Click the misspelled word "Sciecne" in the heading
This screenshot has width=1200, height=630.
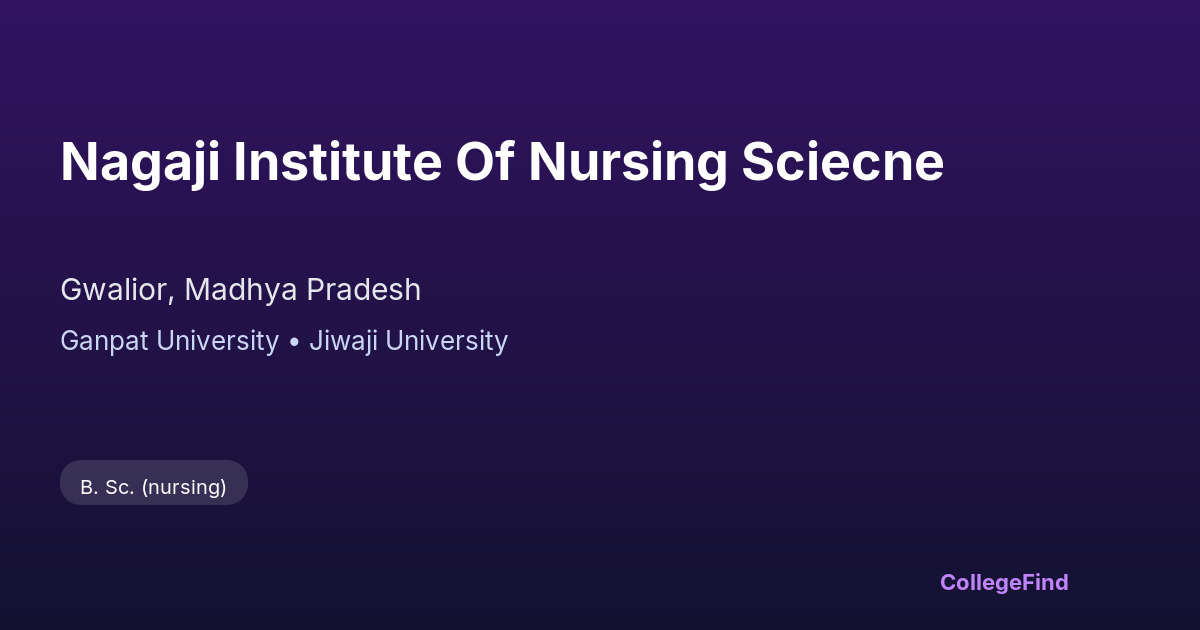click(x=842, y=162)
